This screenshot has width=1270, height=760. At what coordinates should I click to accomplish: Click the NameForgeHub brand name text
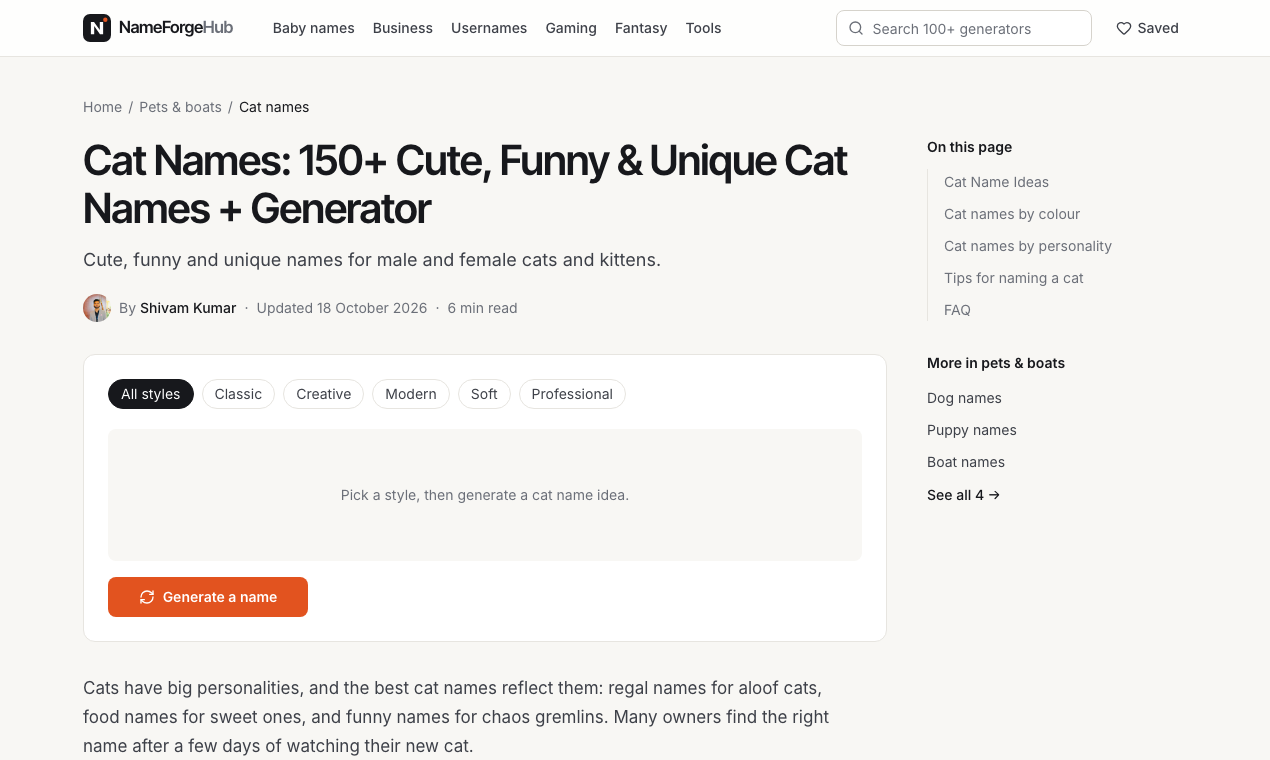pyautogui.click(x=176, y=28)
